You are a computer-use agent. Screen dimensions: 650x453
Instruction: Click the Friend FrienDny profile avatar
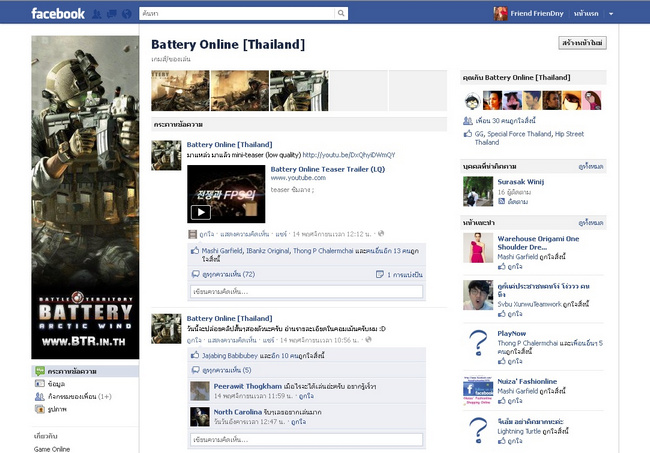[501, 14]
